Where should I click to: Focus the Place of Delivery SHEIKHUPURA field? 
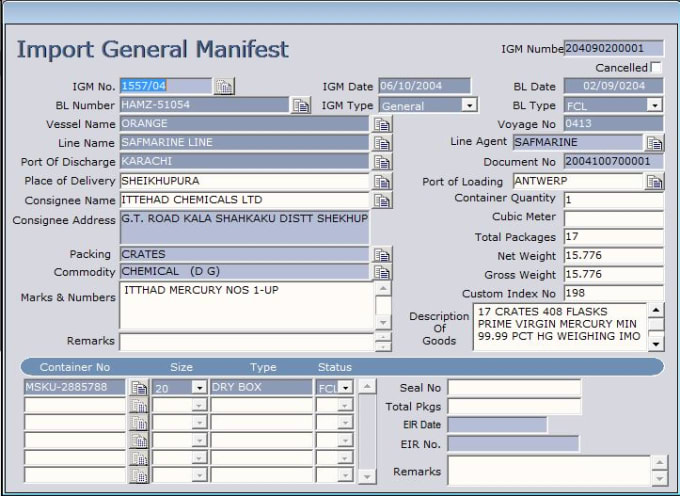pos(244,181)
